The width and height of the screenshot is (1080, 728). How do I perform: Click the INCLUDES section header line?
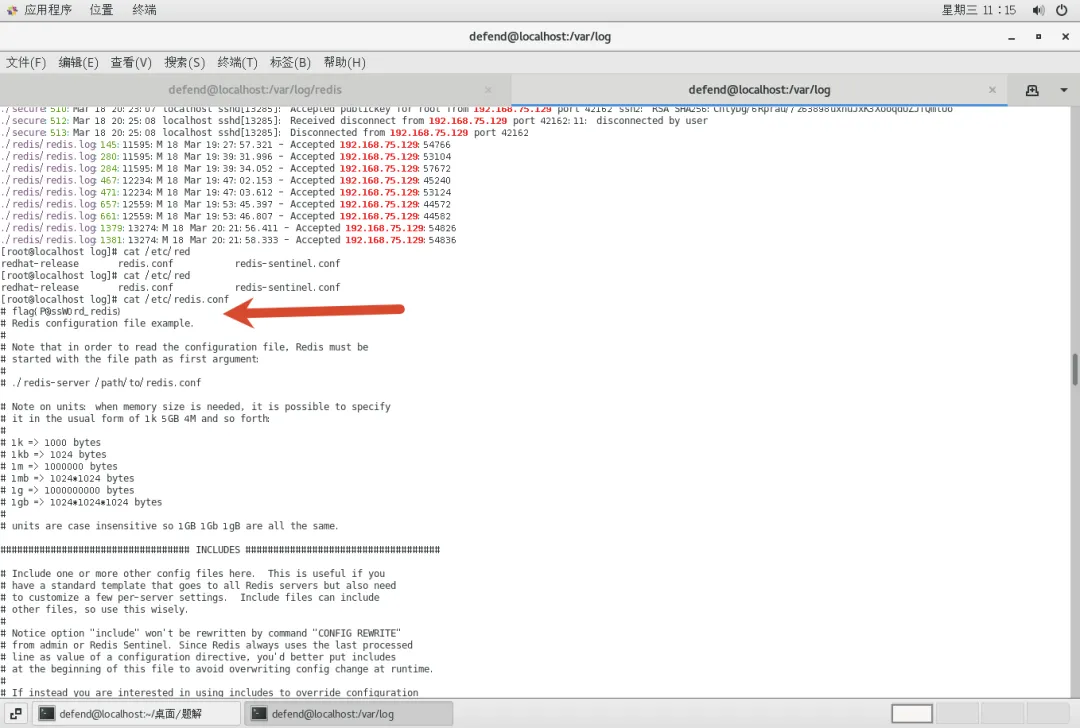point(220,550)
